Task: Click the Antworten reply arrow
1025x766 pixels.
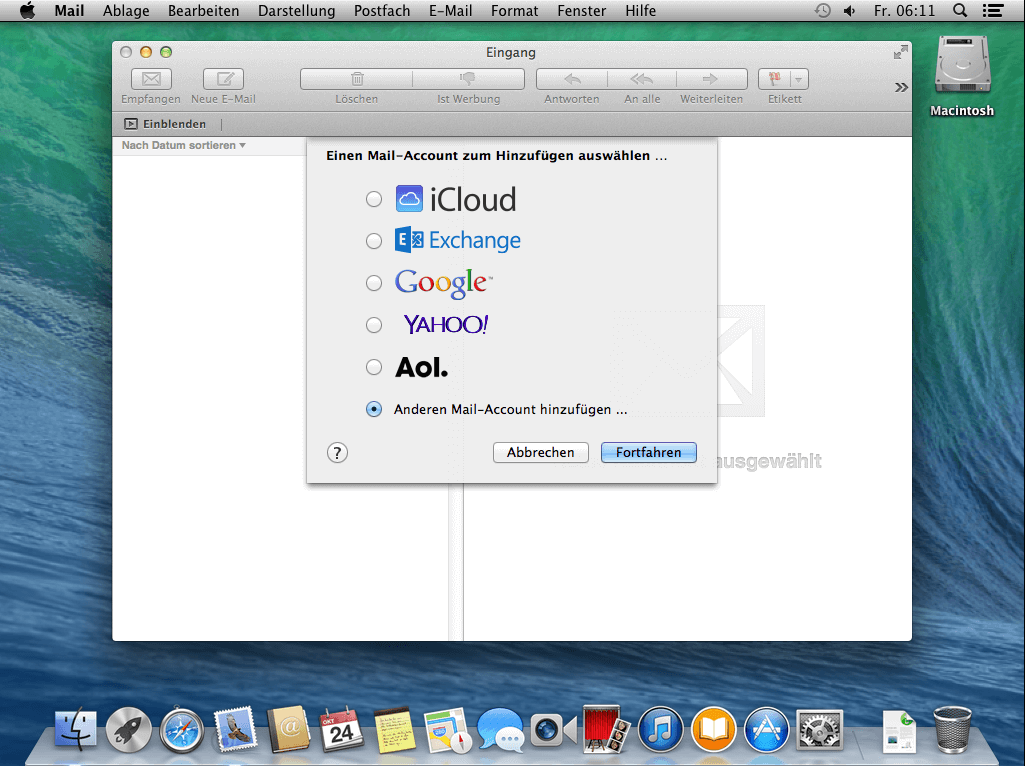Action: 572,79
